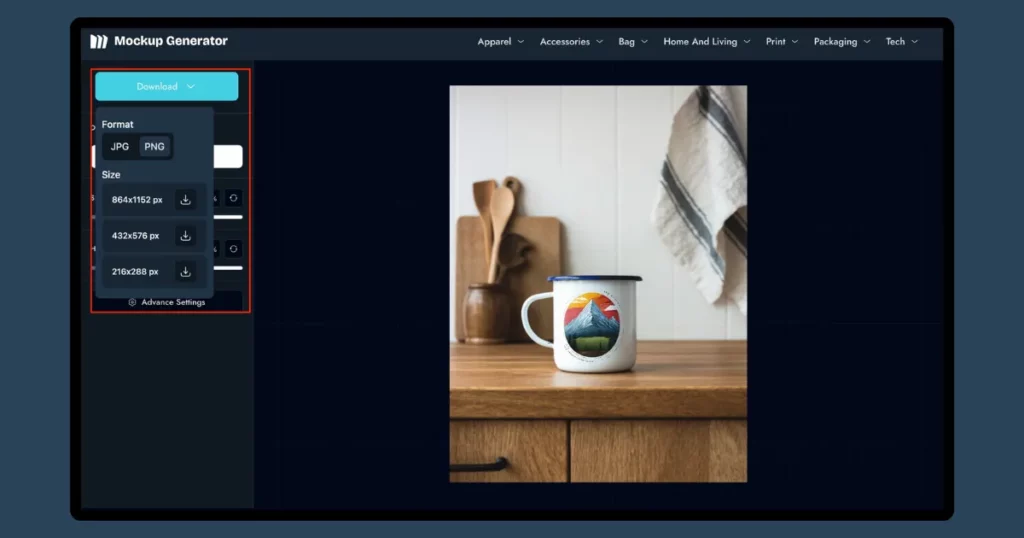The image size is (1024, 538).
Task: Open Advance Settings
Action: pos(167,302)
